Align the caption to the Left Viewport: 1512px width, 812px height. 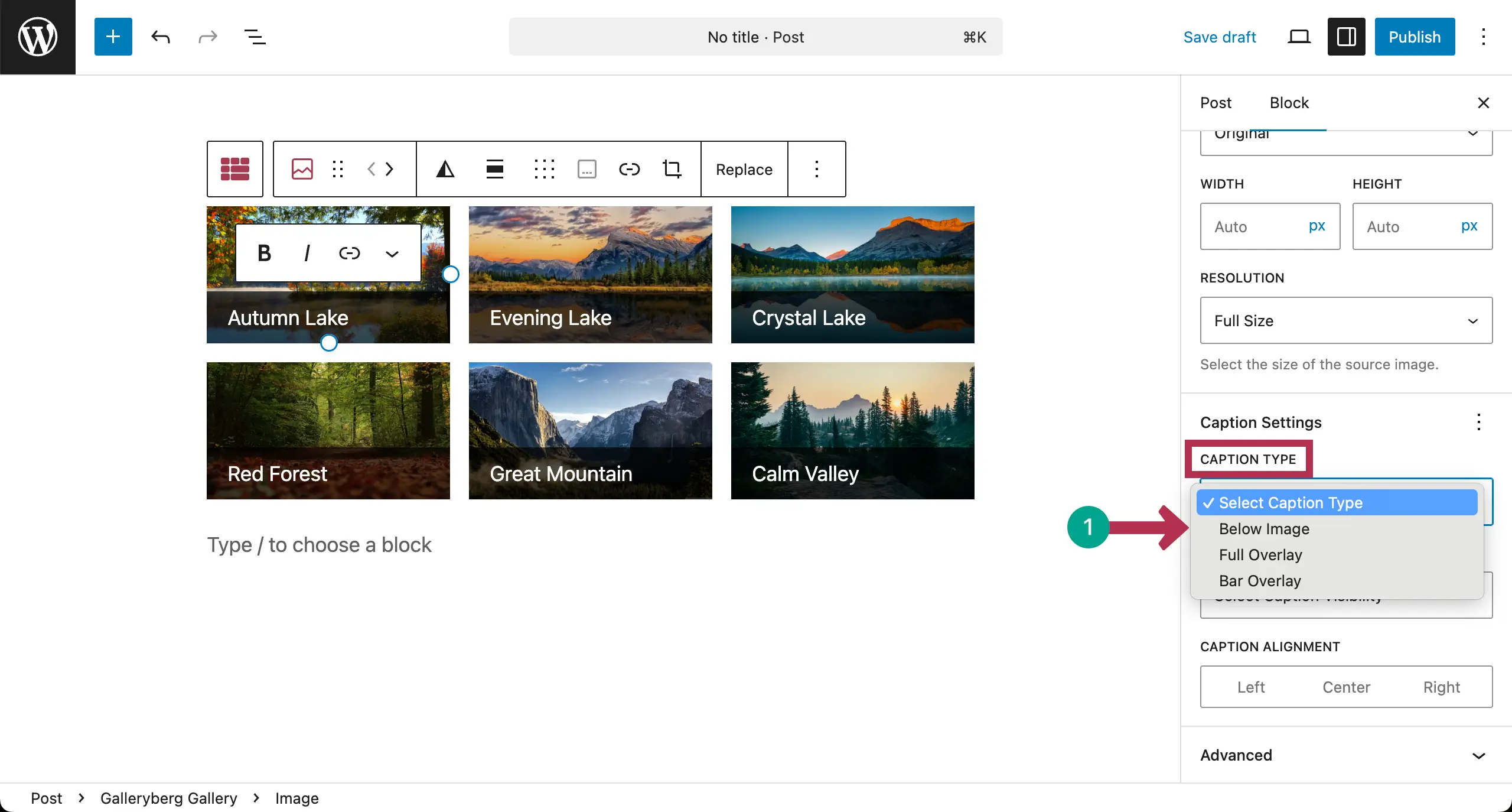[x=1250, y=686]
